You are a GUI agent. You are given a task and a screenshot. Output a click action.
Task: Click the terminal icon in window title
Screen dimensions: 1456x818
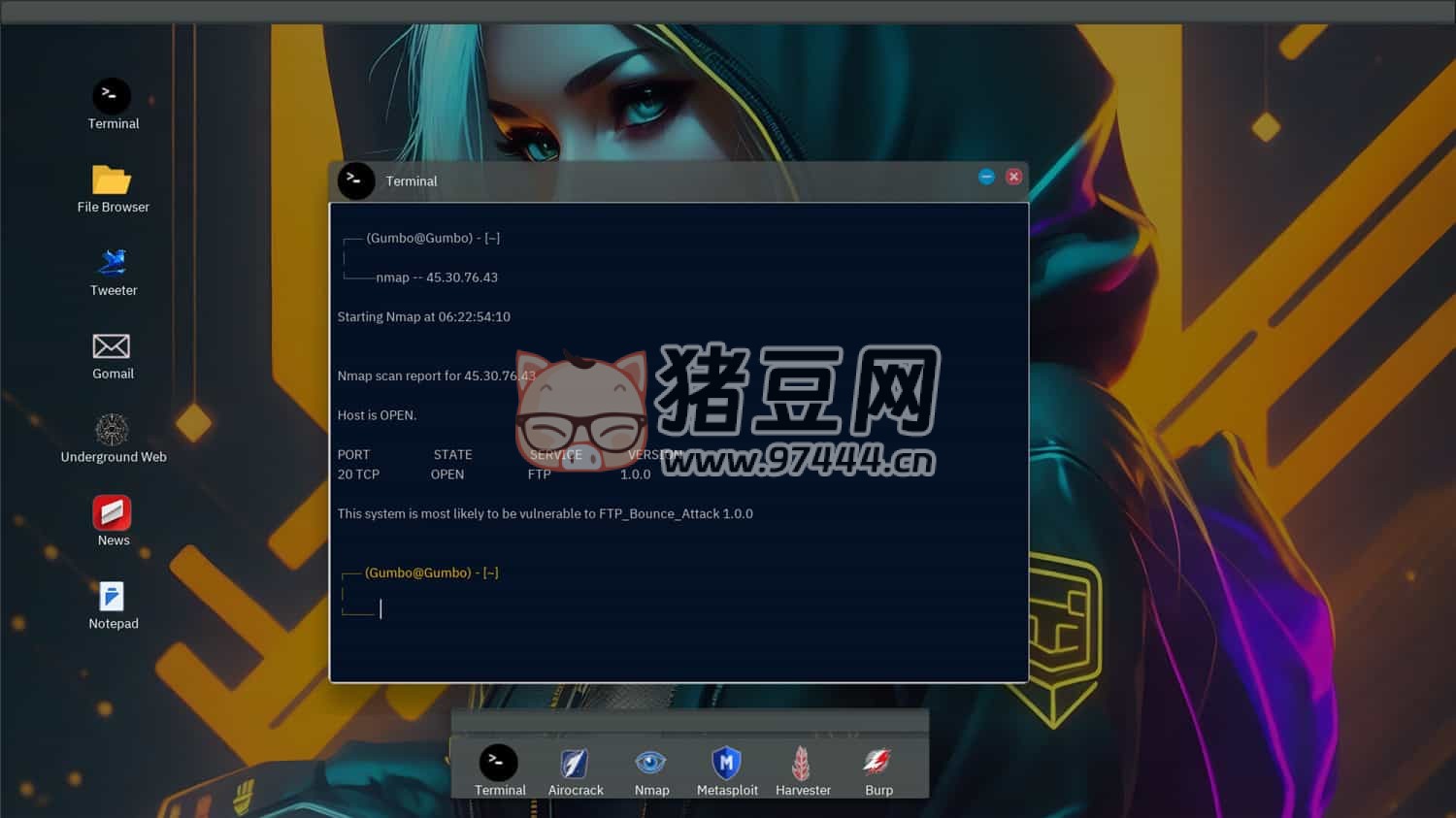356,180
